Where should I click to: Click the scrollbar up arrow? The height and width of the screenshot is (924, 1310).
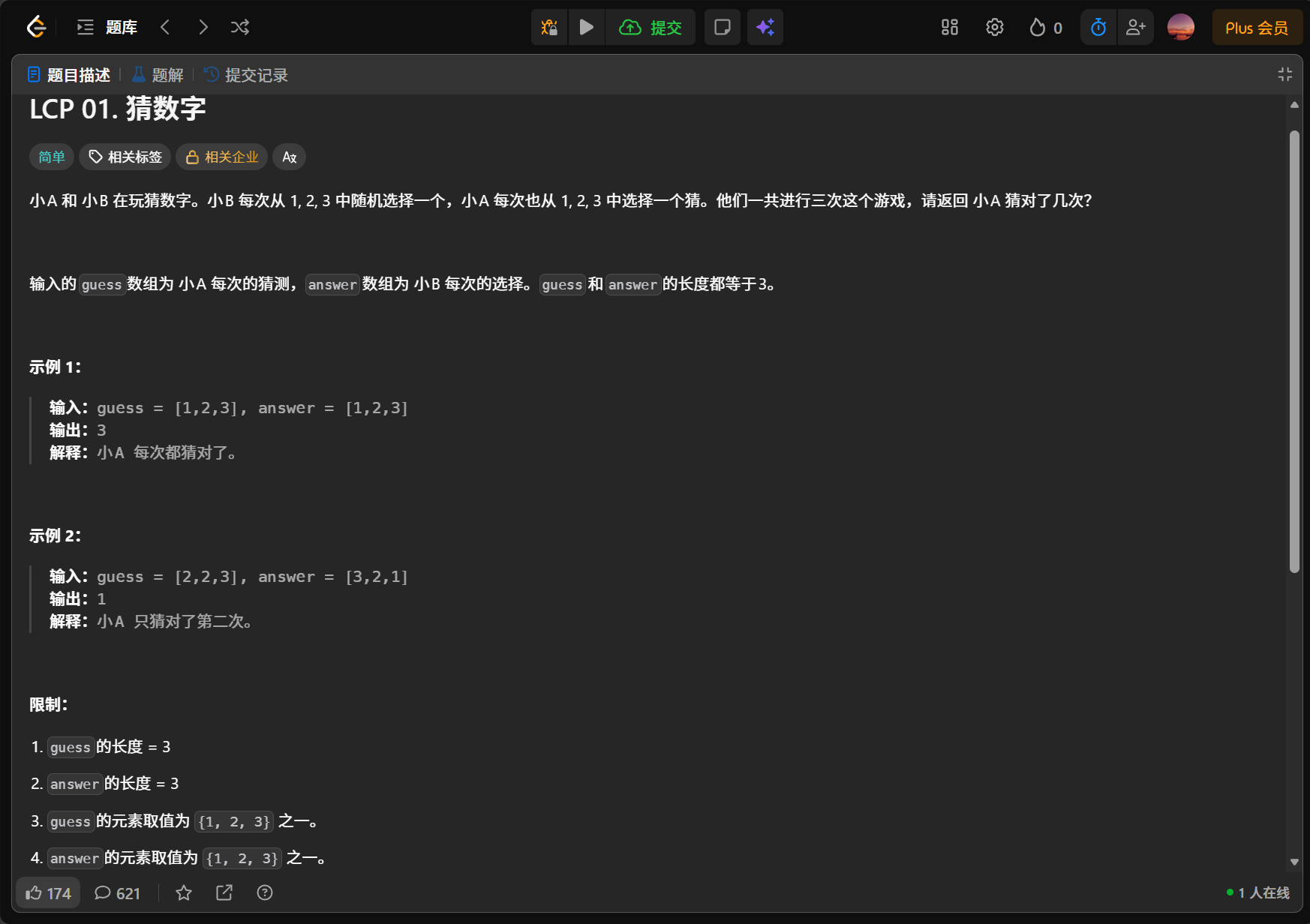click(x=1294, y=105)
